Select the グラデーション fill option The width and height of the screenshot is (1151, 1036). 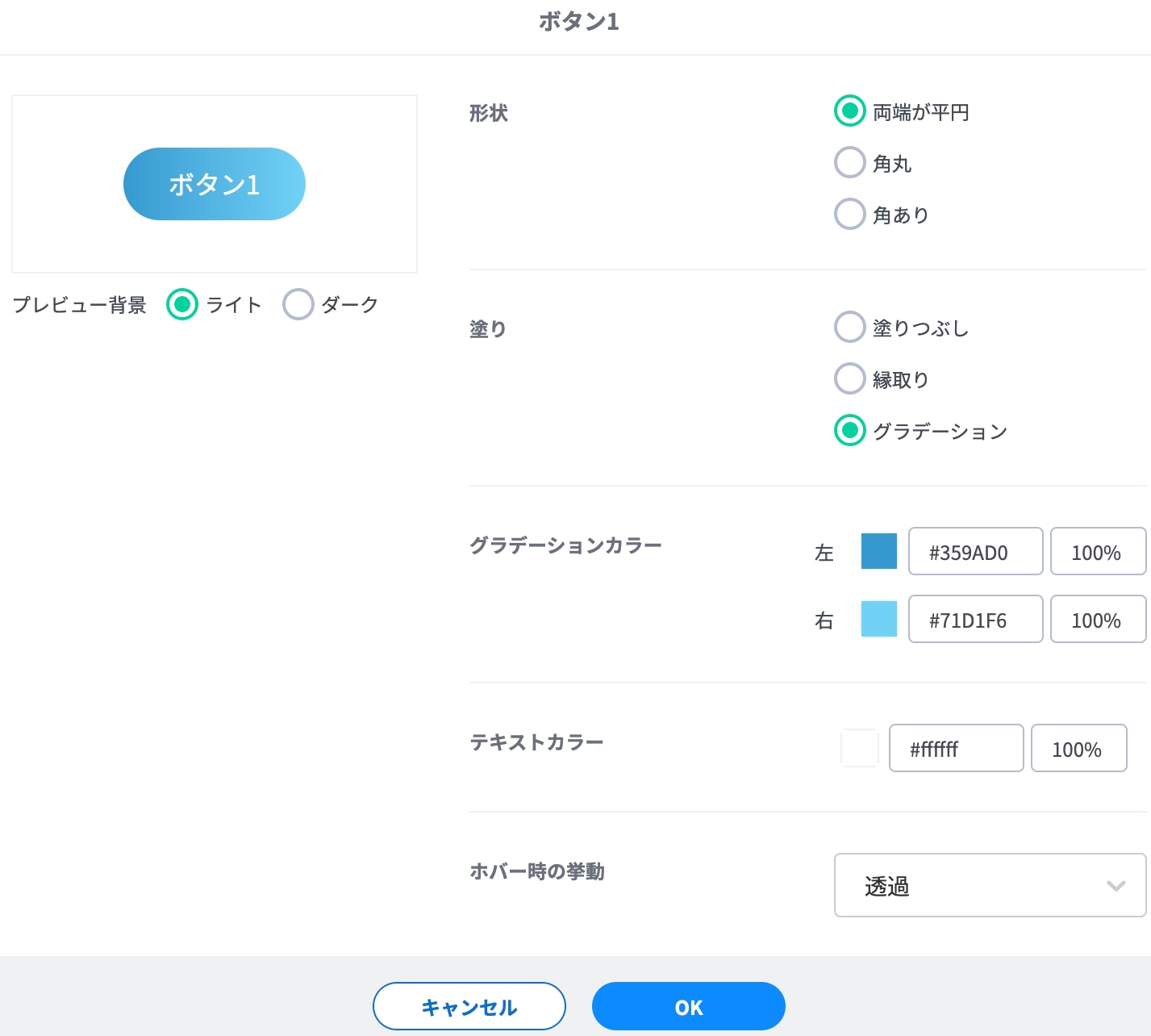coord(849,430)
